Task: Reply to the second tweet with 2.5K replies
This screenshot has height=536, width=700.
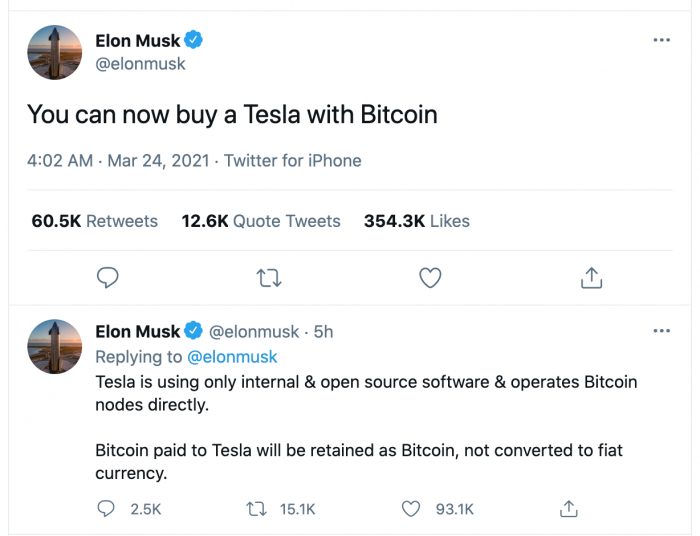Action: click(106, 509)
